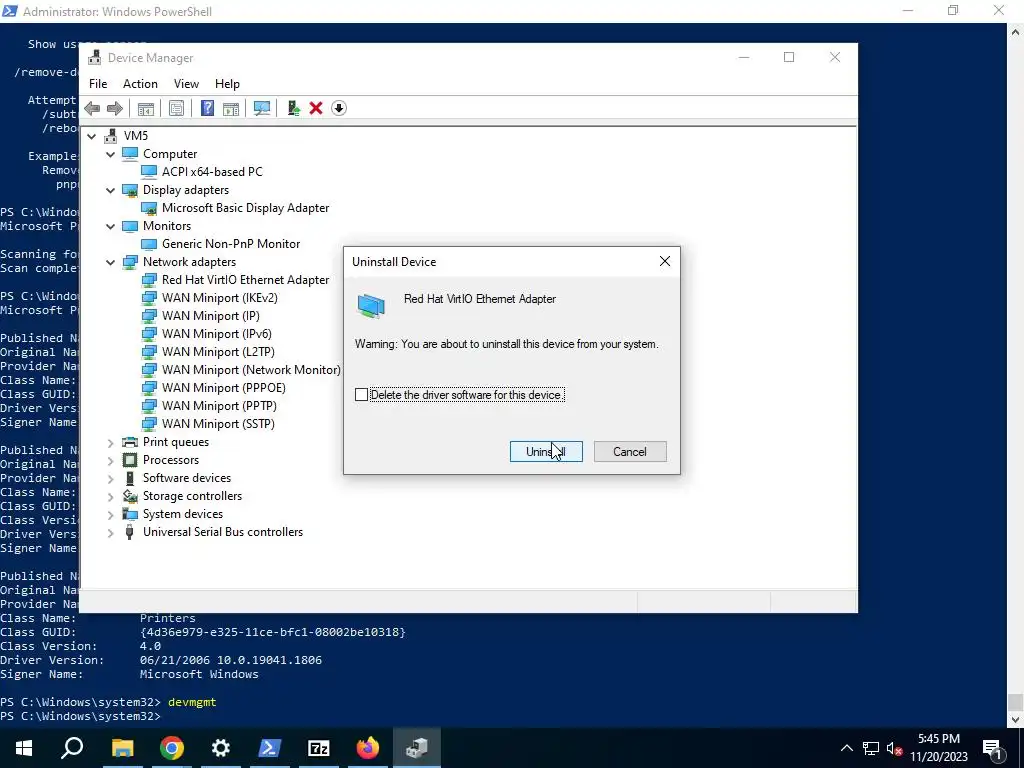Image resolution: width=1024 pixels, height=768 pixels.
Task: Expand the Storage controllers category
Action: click(110, 496)
